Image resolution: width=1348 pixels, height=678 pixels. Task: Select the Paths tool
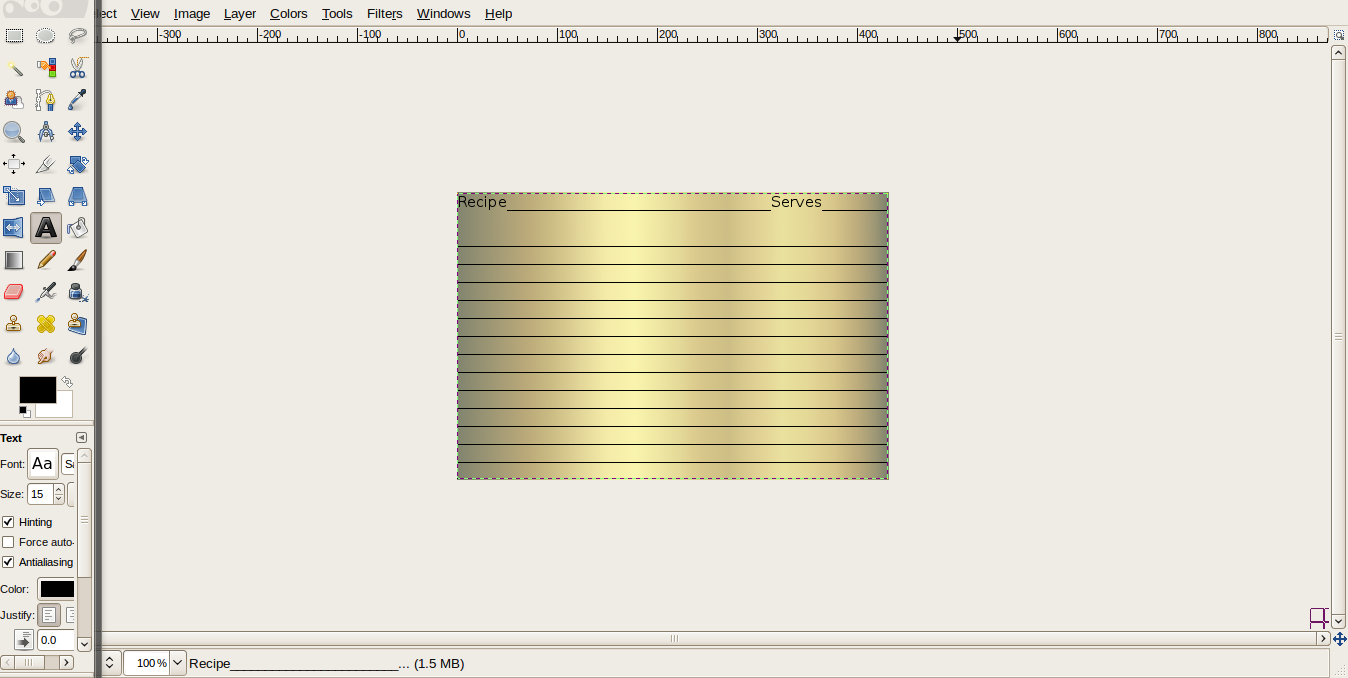click(x=46, y=100)
